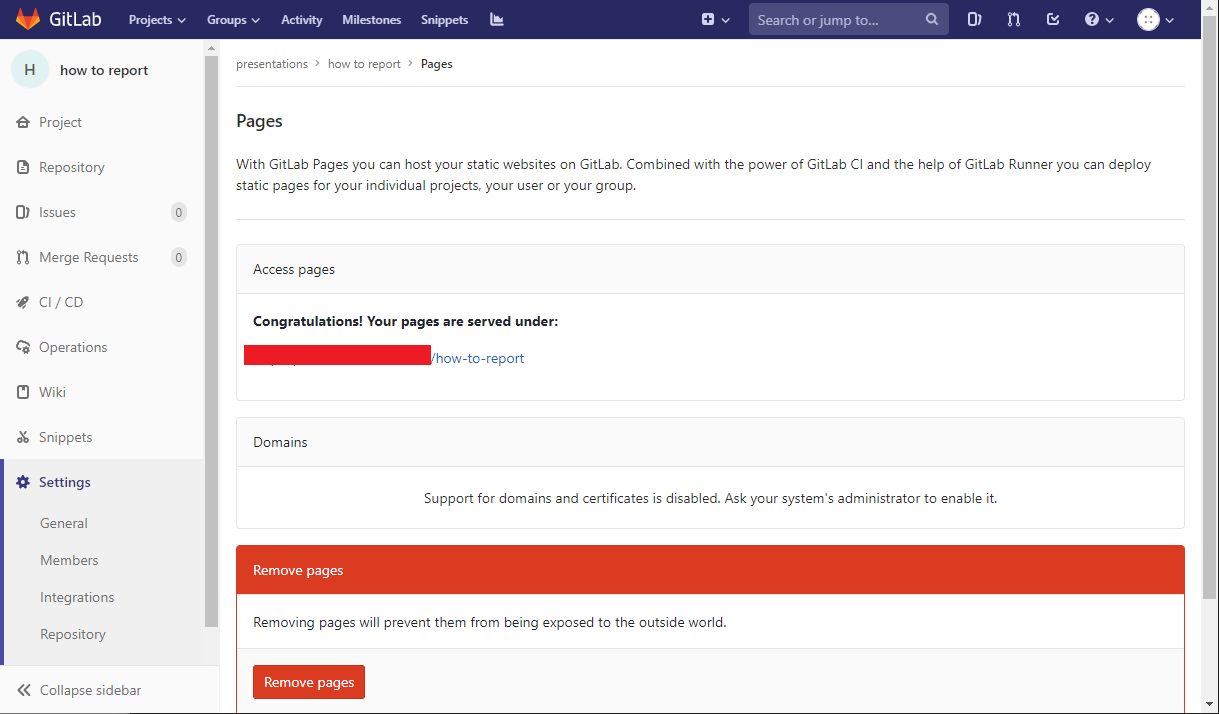Open the issues icon in top bar

pyautogui.click(x=975, y=19)
